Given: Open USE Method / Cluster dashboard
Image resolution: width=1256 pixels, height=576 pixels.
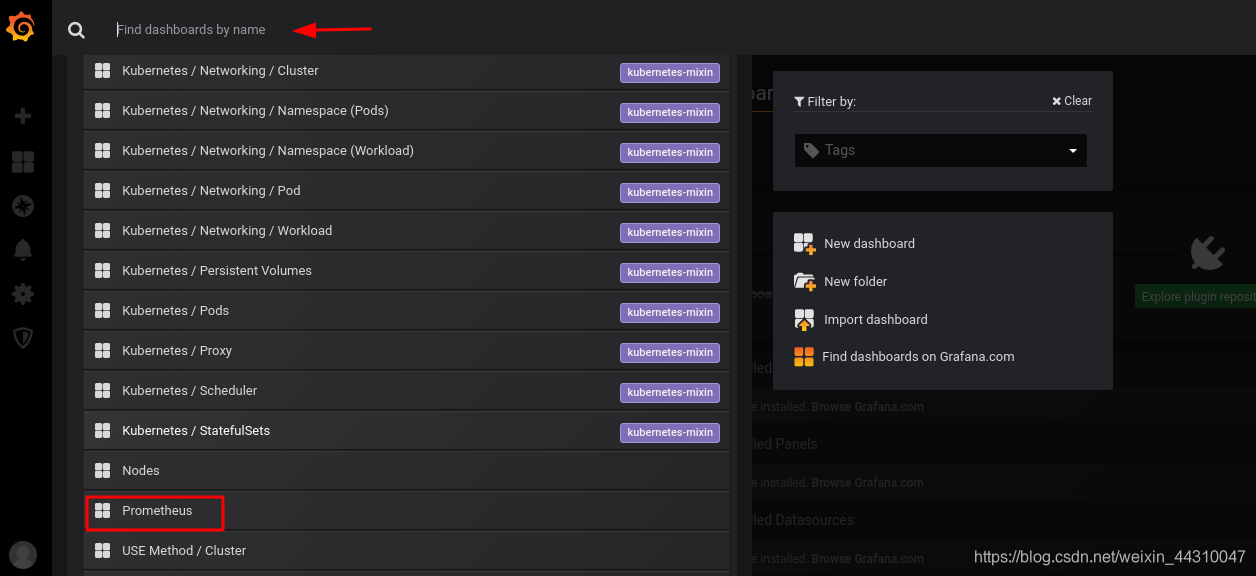Looking at the screenshot, I should 407,551.
